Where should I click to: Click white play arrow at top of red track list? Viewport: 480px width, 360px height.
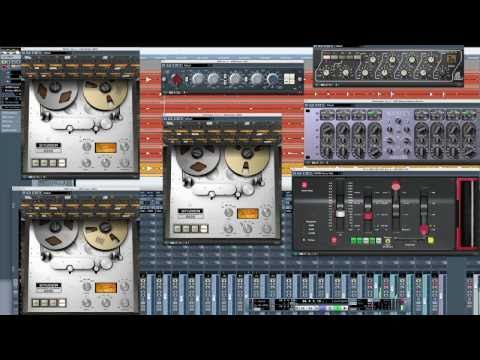point(148,80)
